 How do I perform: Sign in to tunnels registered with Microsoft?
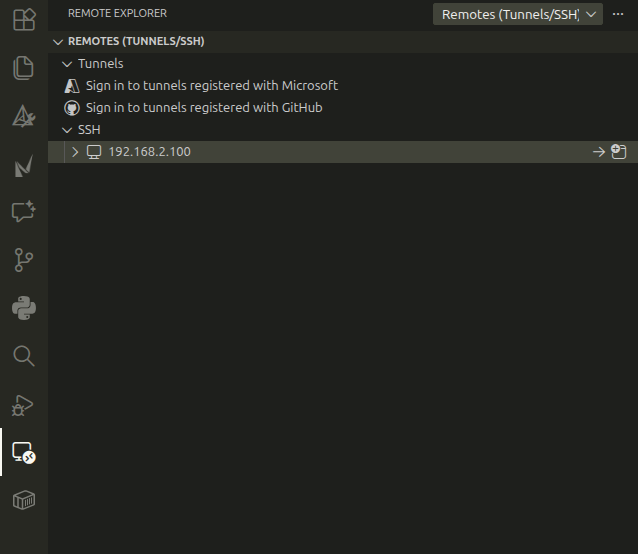click(211, 86)
